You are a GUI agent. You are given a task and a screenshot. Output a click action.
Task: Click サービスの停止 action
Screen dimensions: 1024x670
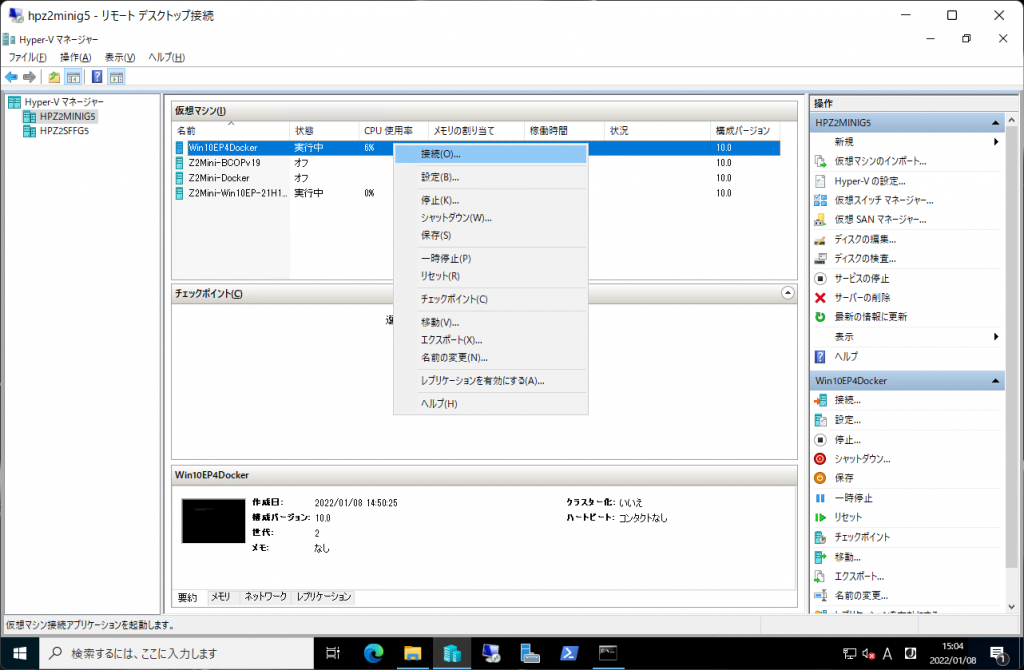tap(861, 278)
